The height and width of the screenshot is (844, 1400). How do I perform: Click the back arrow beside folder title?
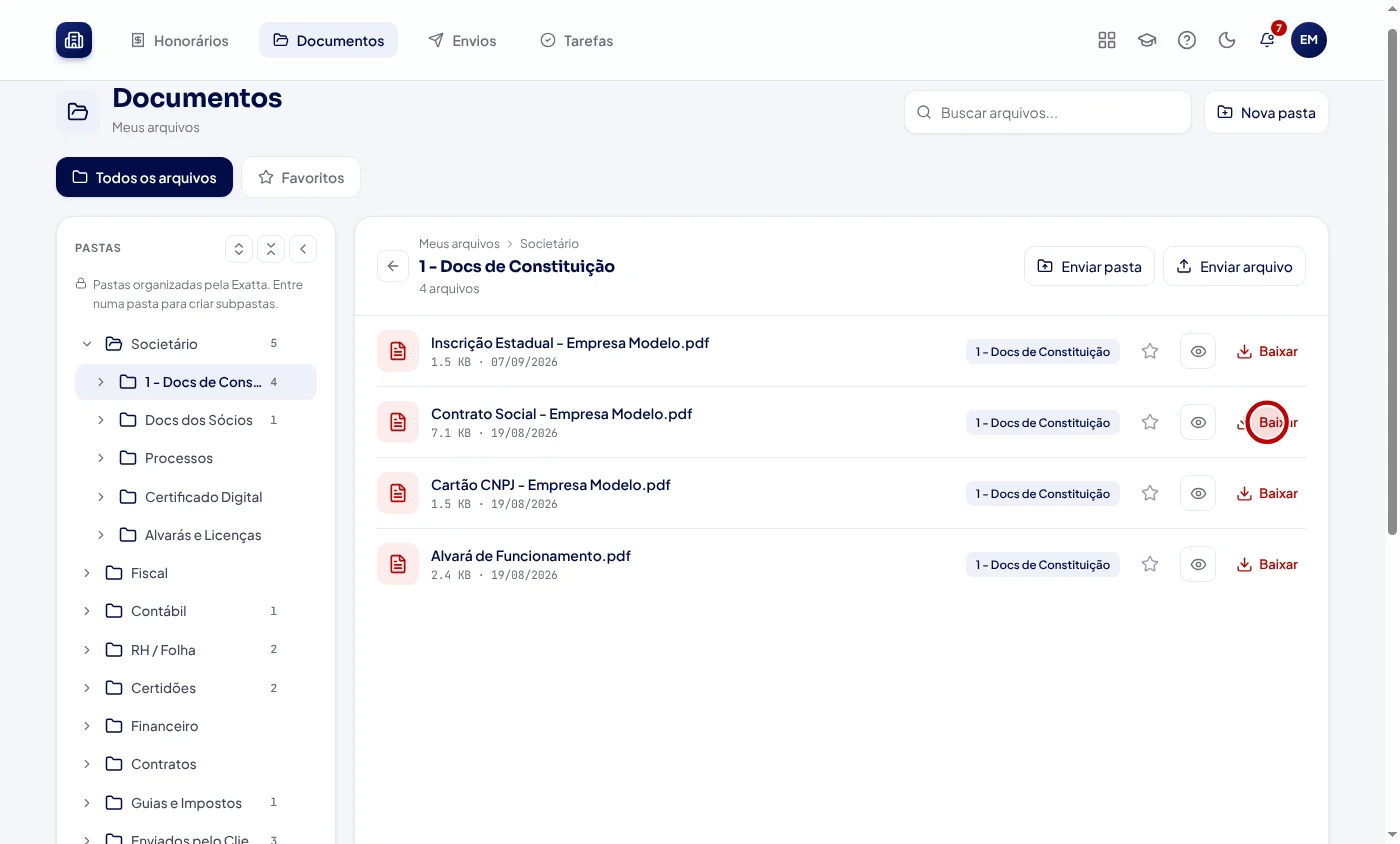393,266
